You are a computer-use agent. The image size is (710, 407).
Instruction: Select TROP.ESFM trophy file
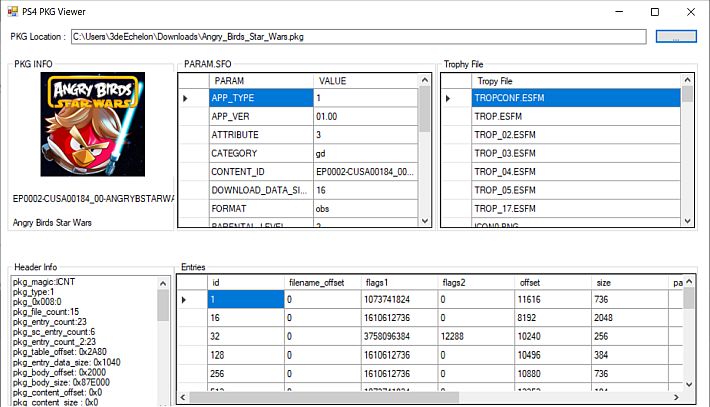[x=576, y=116]
